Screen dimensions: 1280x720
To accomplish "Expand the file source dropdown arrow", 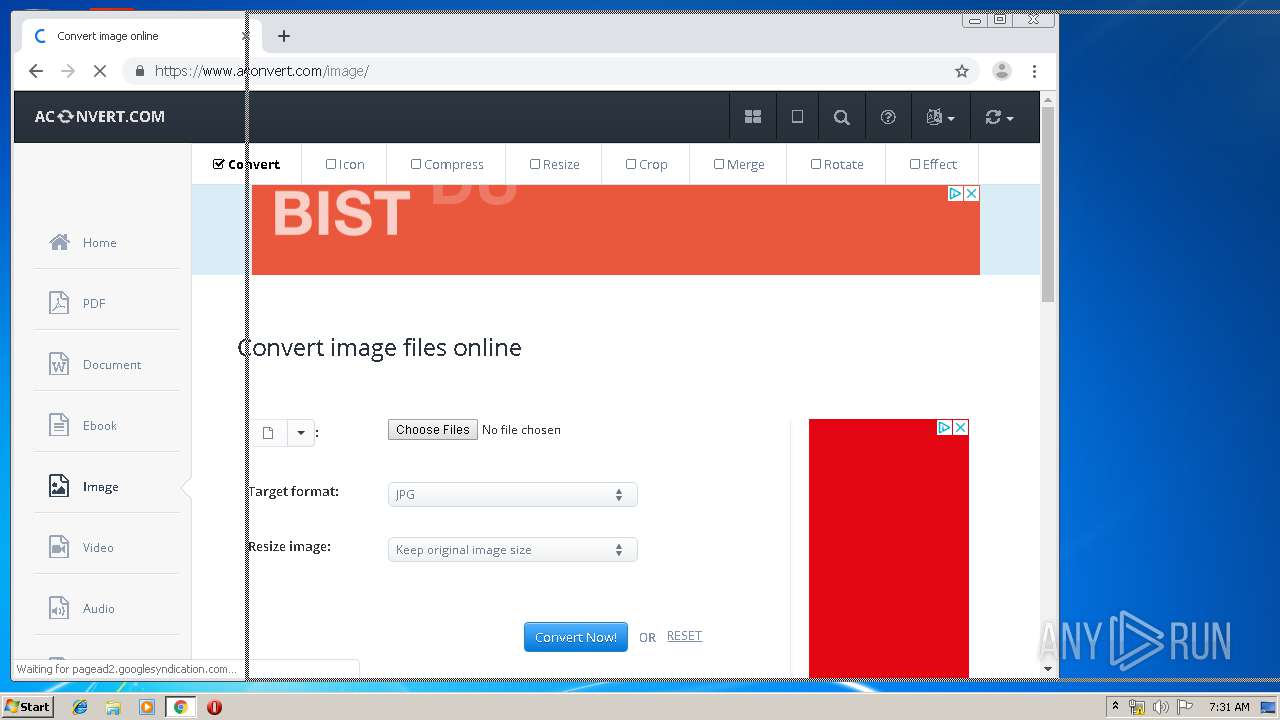I will pyautogui.click(x=301, y=433).
